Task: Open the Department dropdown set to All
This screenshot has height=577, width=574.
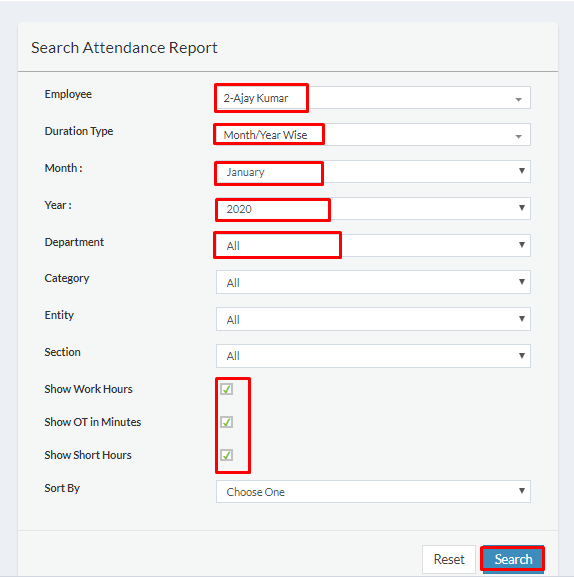Action: coord(373,245)
